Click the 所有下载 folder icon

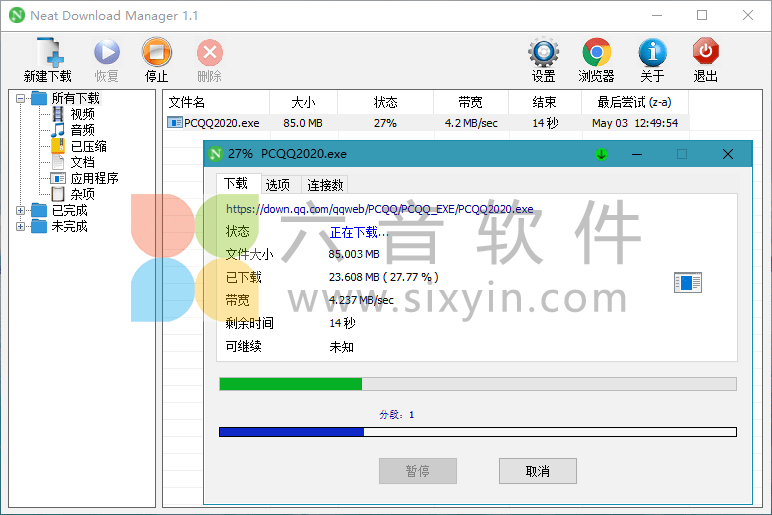[39, 98]
